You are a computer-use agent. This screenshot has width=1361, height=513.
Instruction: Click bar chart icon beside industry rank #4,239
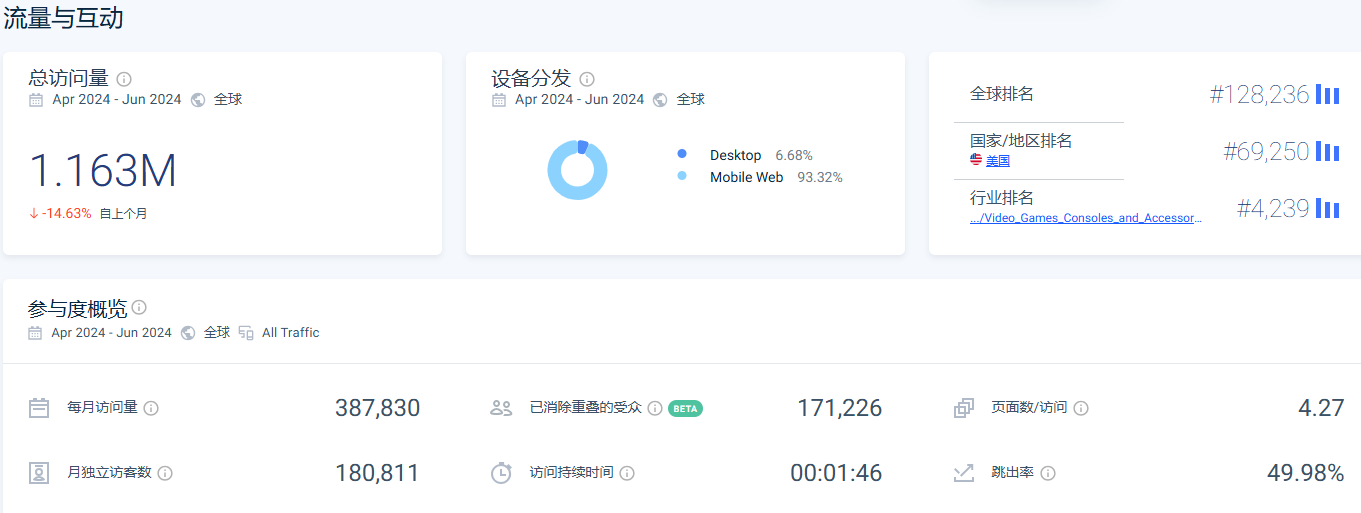pyautogui.click(x=1327, y=209)
